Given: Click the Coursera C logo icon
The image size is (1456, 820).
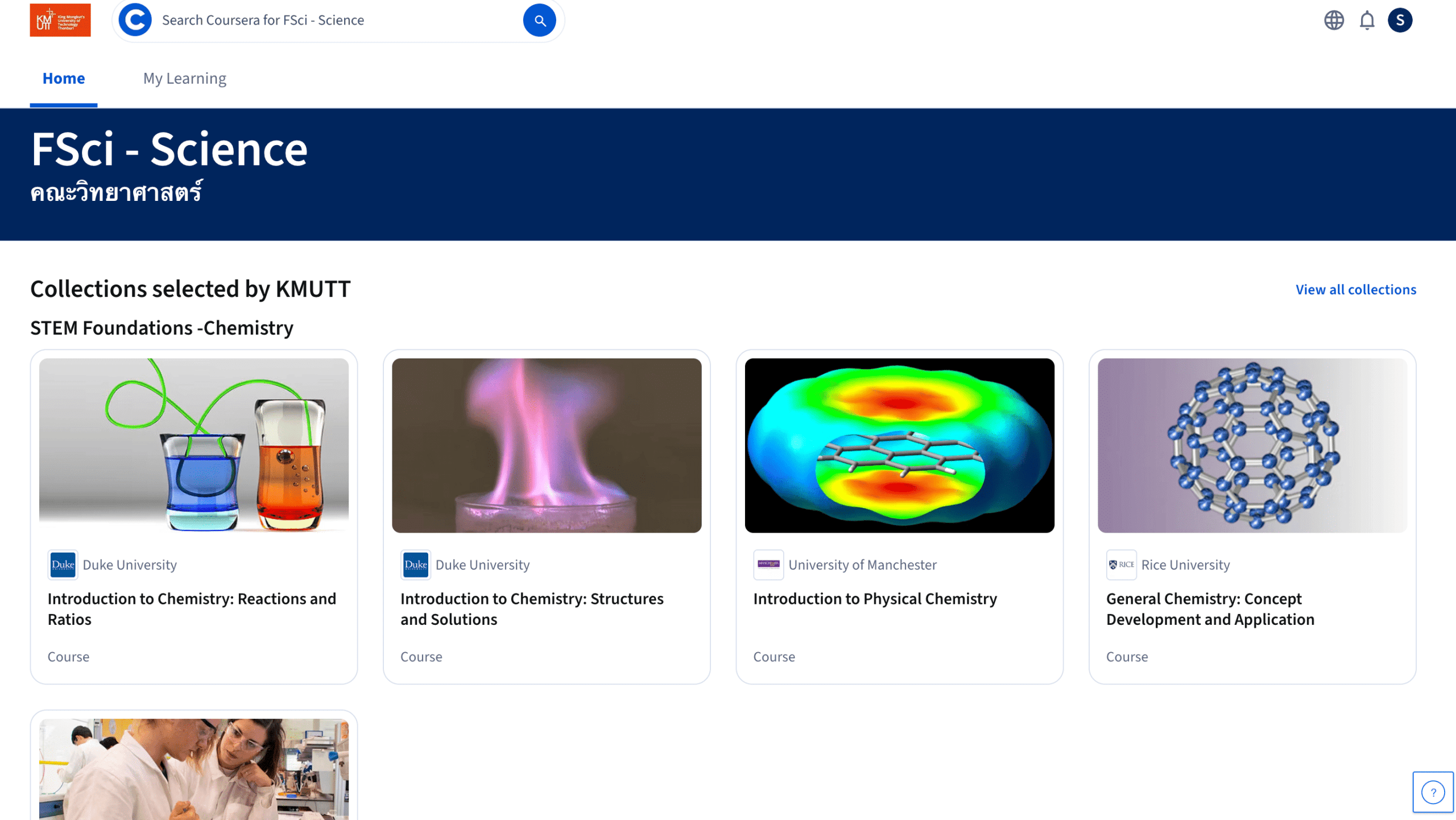Looking at the screenshot, I should coord(135,20).
